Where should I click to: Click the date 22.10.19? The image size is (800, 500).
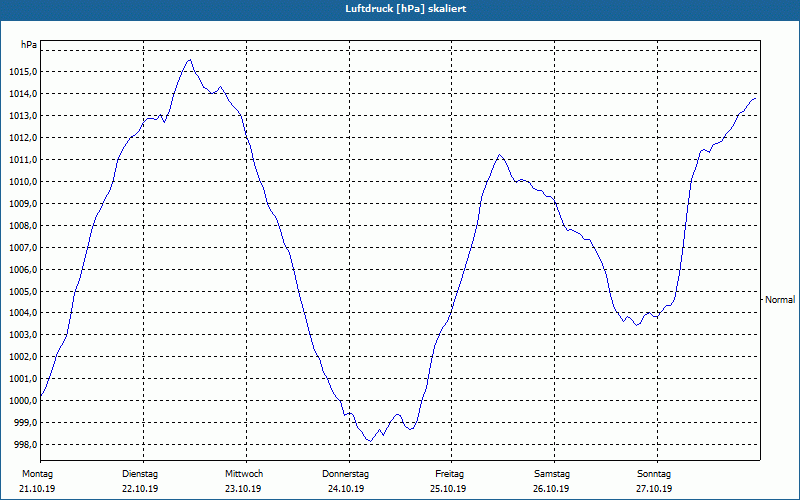[140, 489]
